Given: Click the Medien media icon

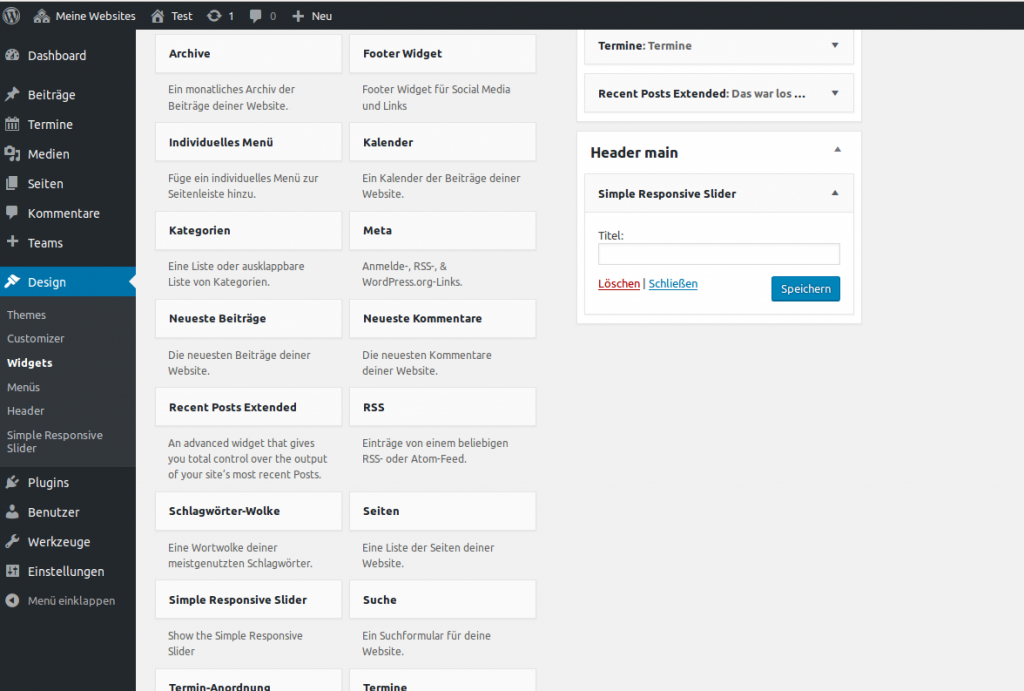Looking at the screenshot, I should pos(12,153).
